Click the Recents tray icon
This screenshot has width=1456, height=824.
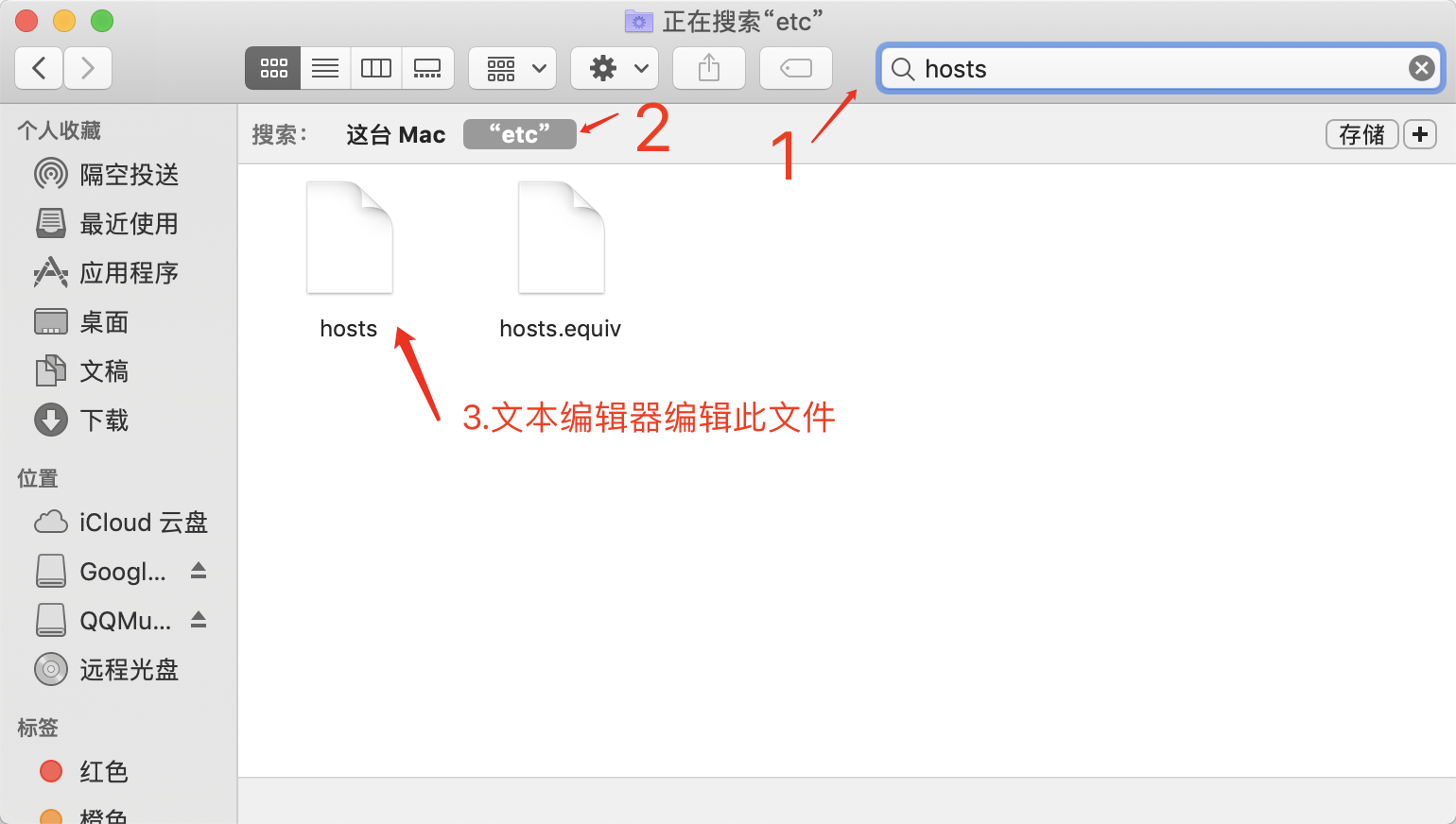[51, 223]
